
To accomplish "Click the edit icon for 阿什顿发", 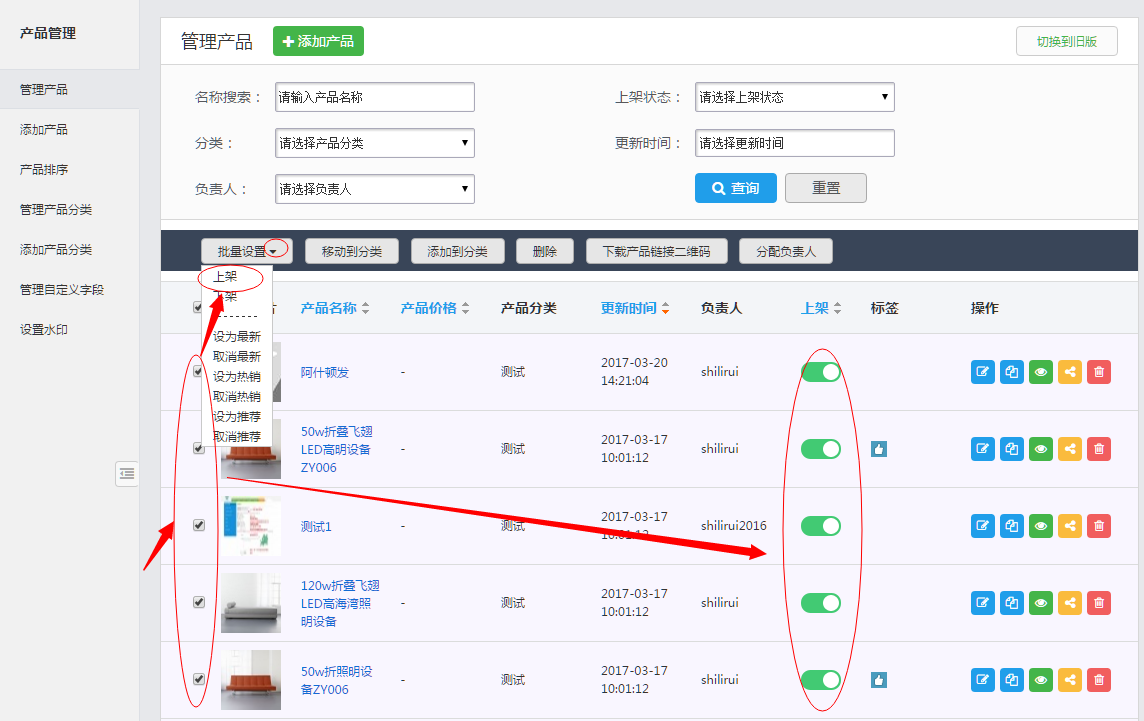I will click(x=982, y=372).
